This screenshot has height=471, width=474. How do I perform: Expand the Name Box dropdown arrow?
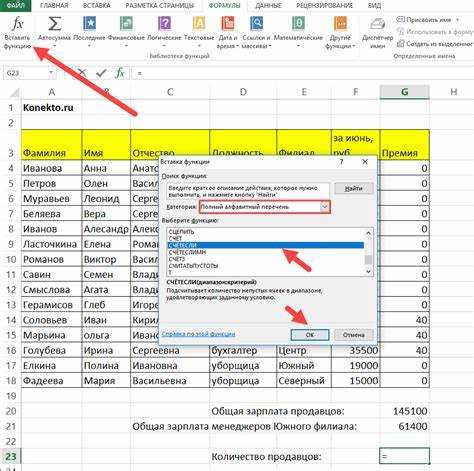(x=51, y=73)
